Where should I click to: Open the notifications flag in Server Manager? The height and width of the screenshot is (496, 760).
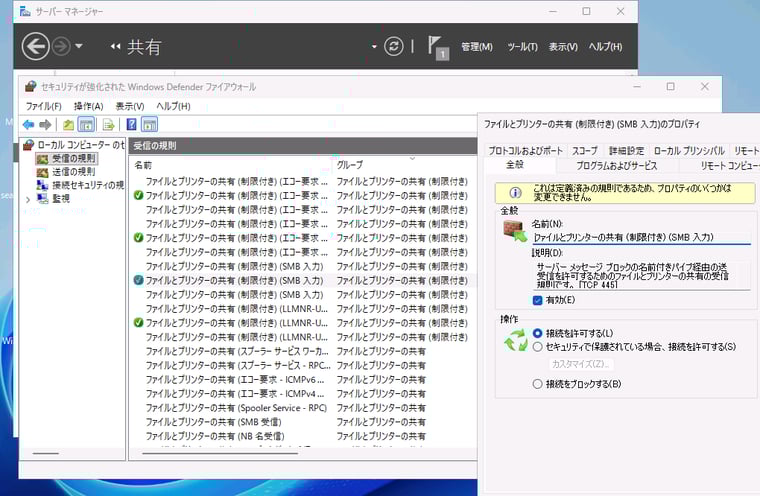(436, 45)
